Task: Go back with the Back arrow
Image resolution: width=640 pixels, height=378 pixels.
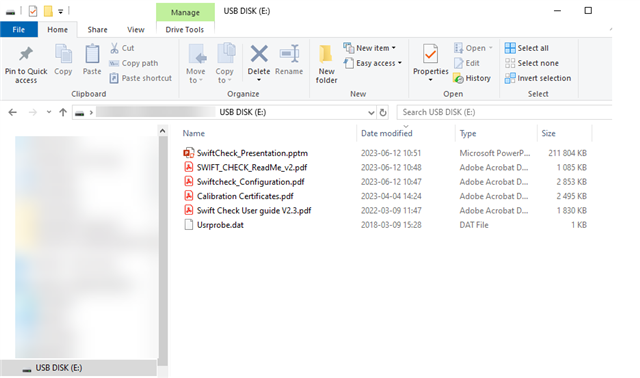Action: coord(13,112)
